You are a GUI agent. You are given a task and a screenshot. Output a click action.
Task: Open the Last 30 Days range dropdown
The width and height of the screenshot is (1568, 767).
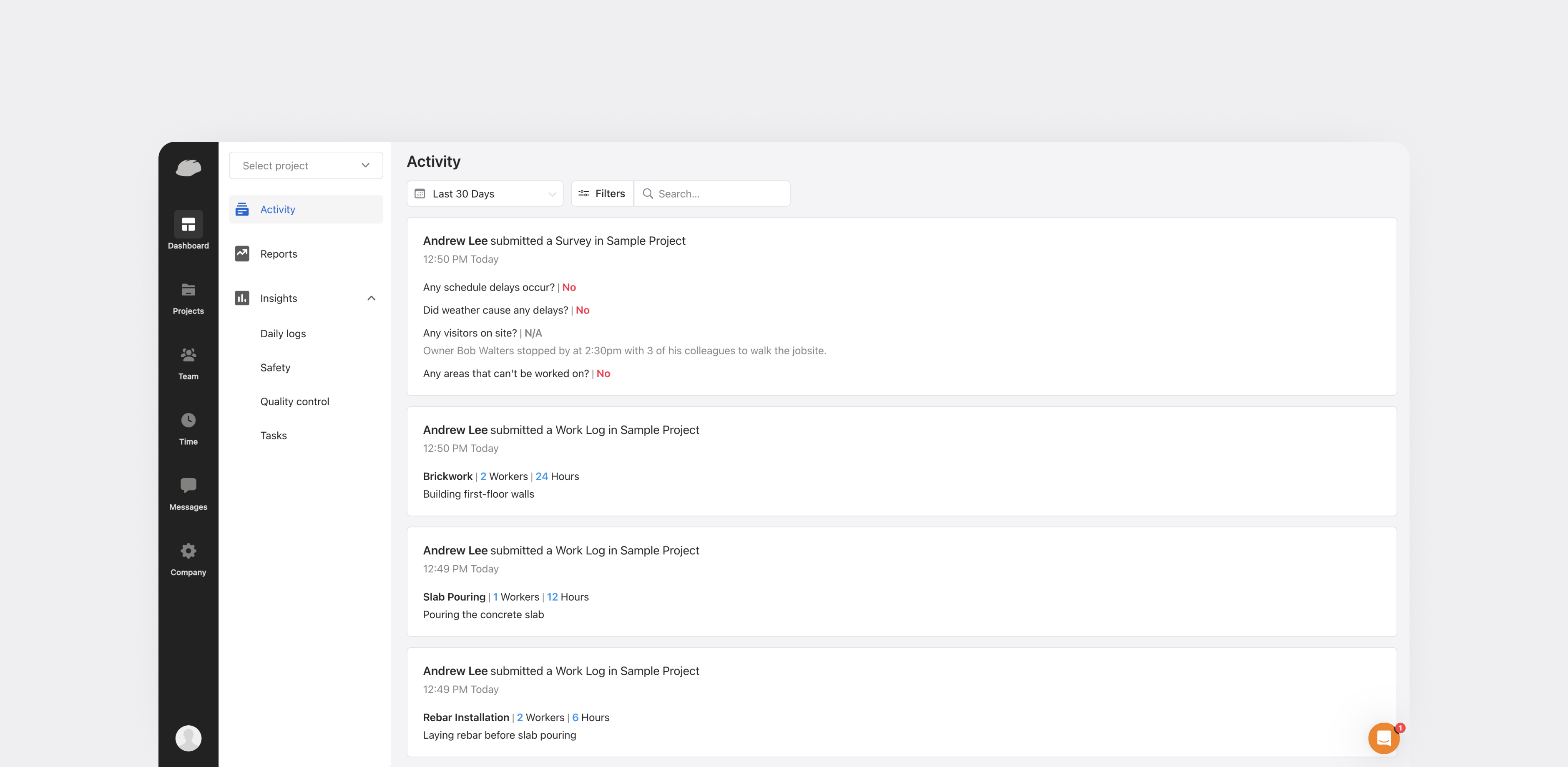coord(485,193)
